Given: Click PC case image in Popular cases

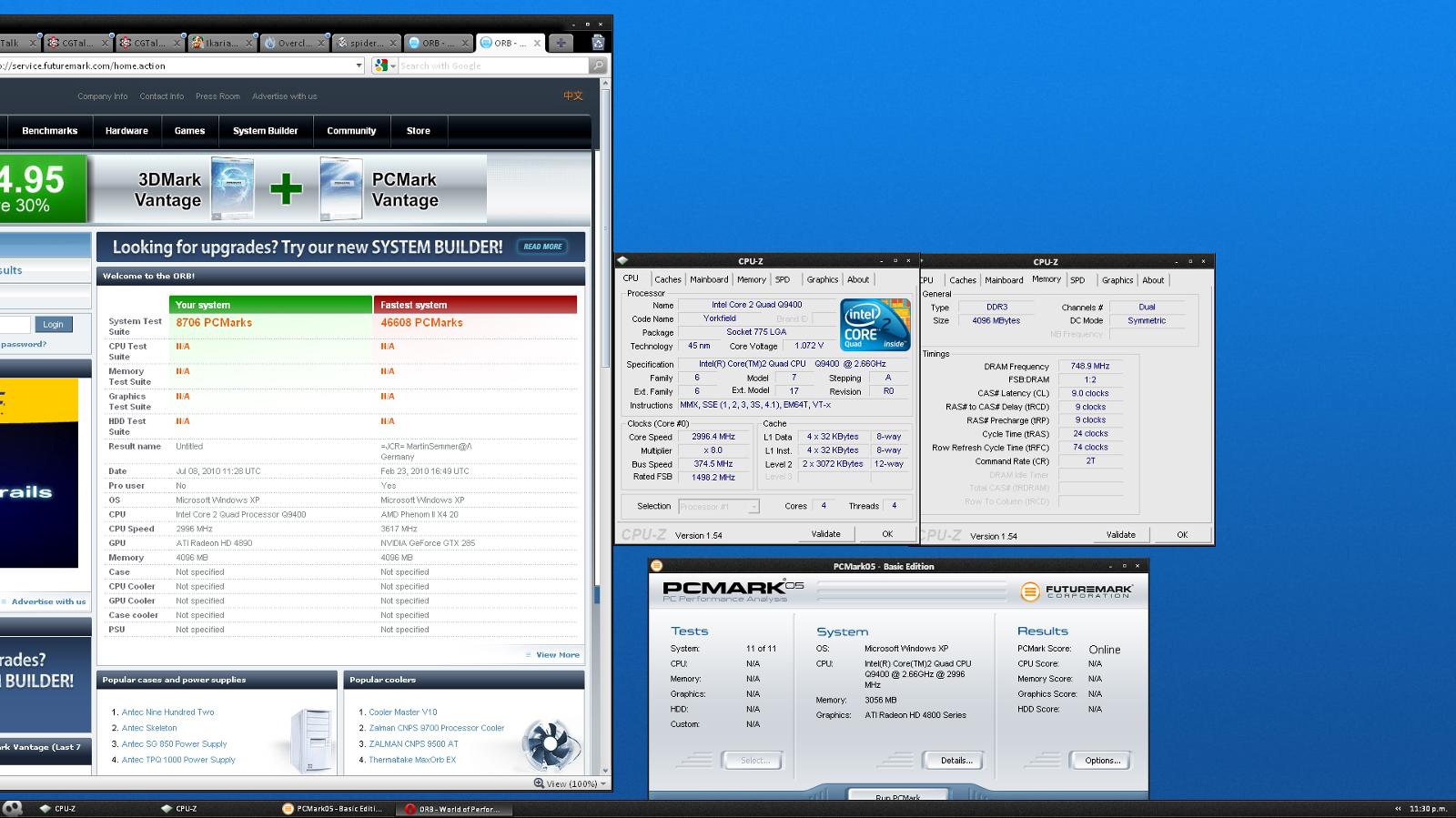Looking at the screenshot, I should [x=310, y=742].
